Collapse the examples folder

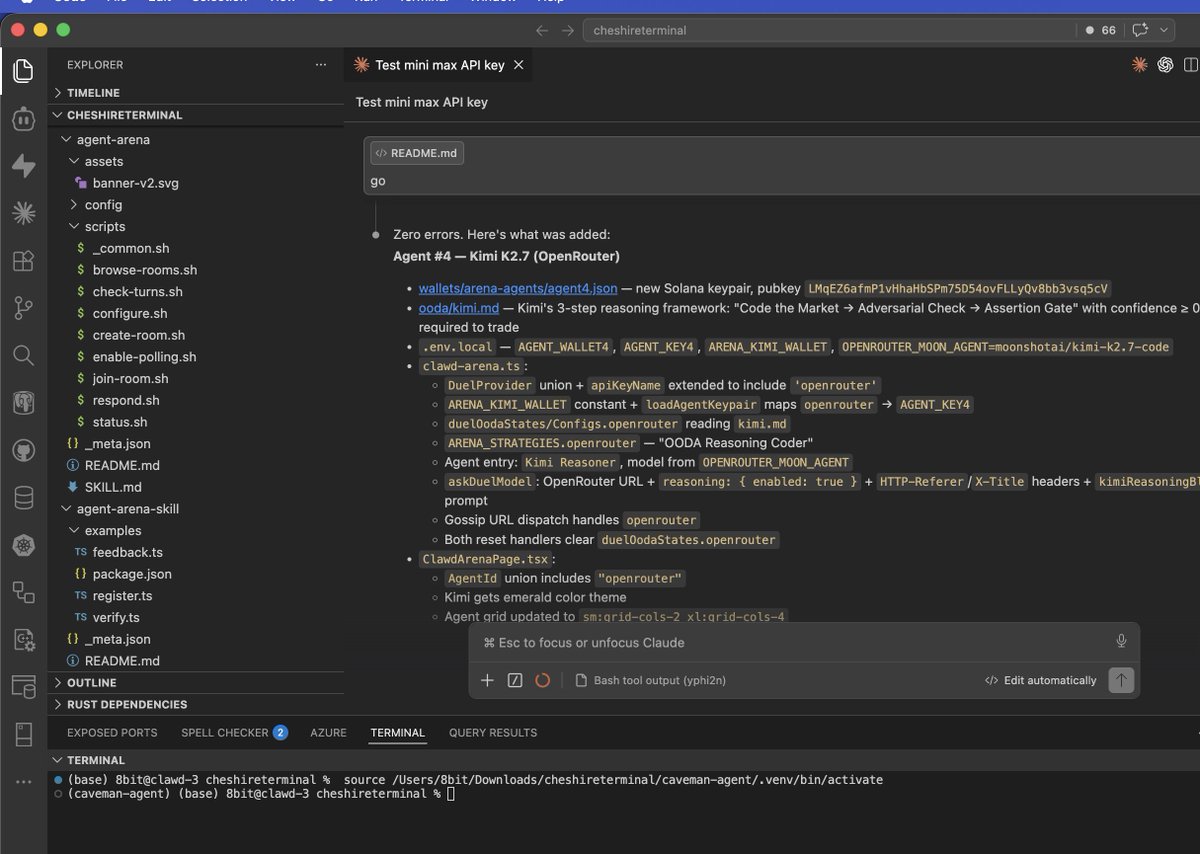tap(196, 531)
